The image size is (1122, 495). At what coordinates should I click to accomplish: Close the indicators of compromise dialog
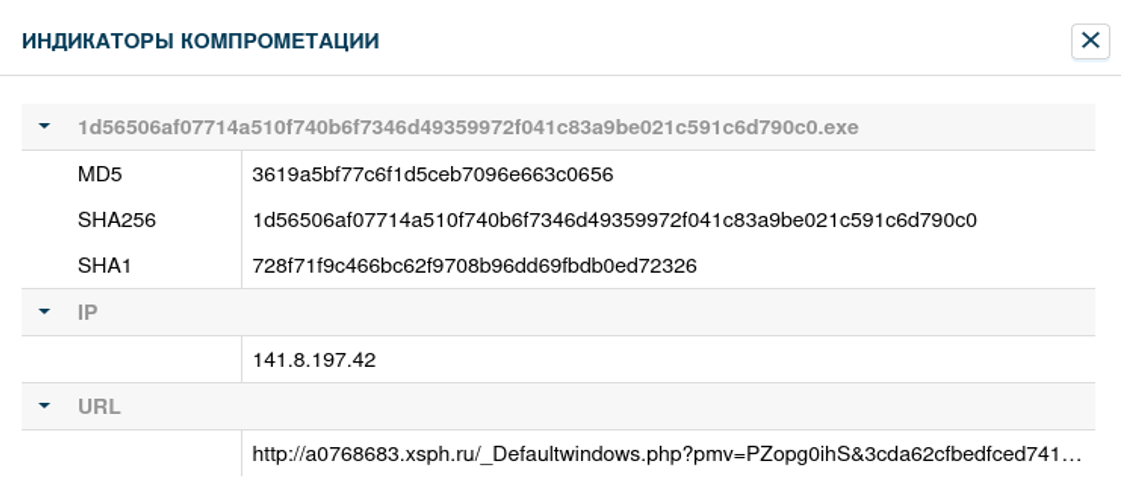coord(1090,41)
